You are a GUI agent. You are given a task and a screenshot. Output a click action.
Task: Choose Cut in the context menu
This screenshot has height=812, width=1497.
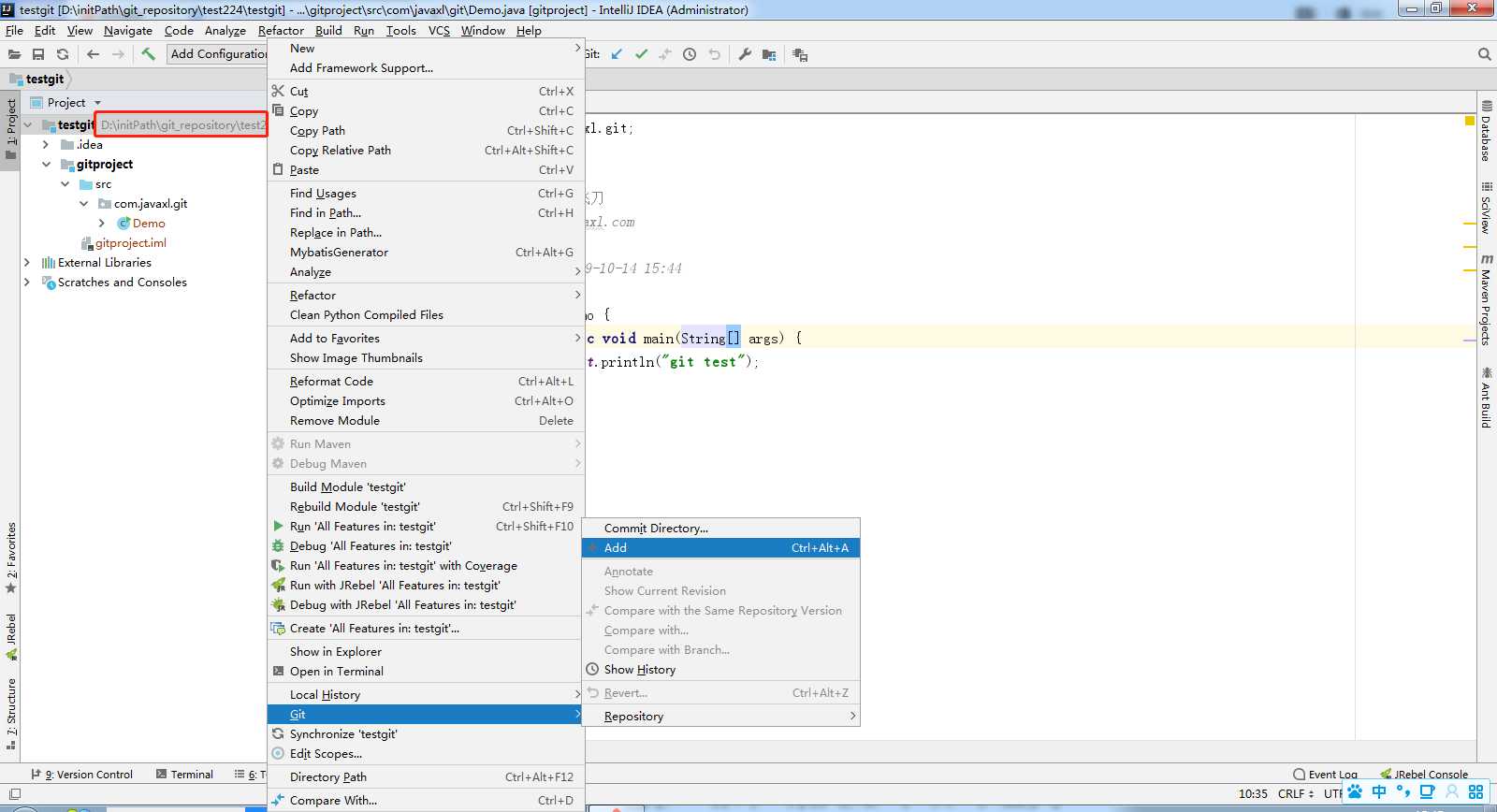tap(426, 91)
